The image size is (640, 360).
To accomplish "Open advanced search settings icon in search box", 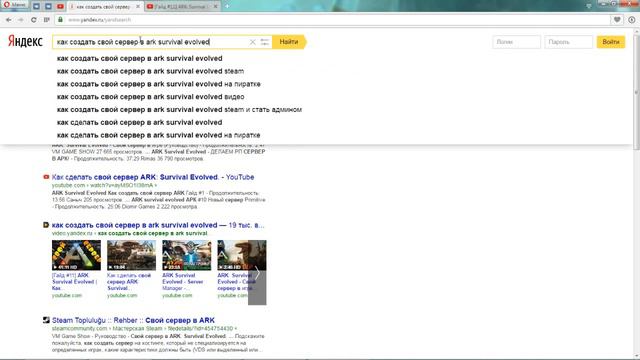I will pos(264,42).
